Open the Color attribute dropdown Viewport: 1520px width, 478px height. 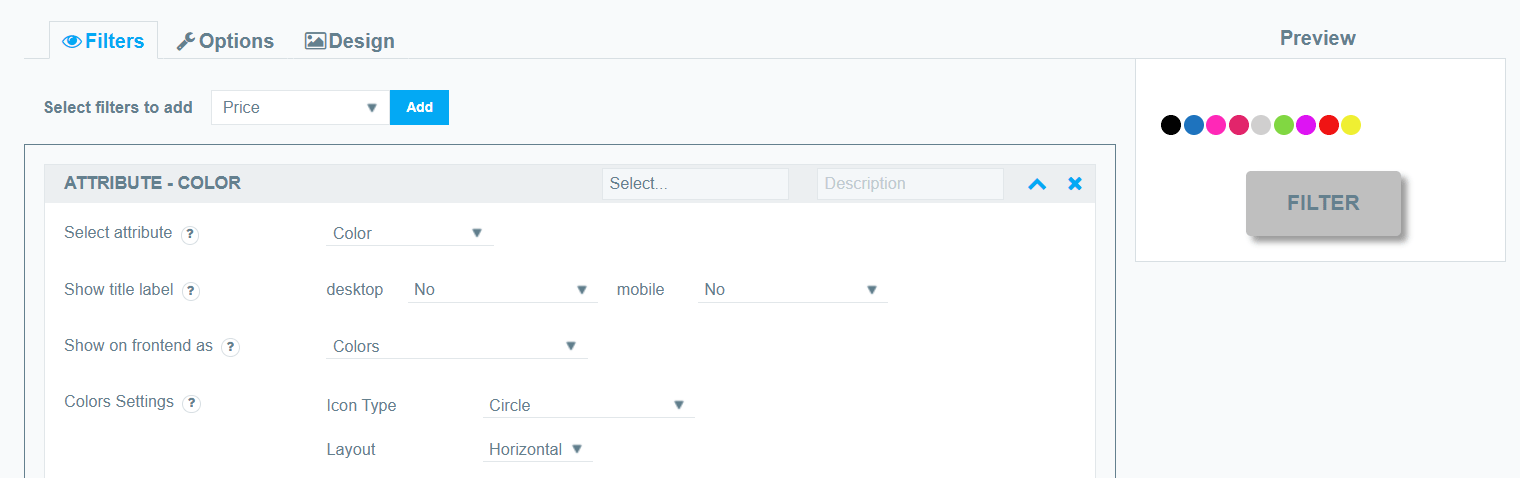click(x=410, y=233)
